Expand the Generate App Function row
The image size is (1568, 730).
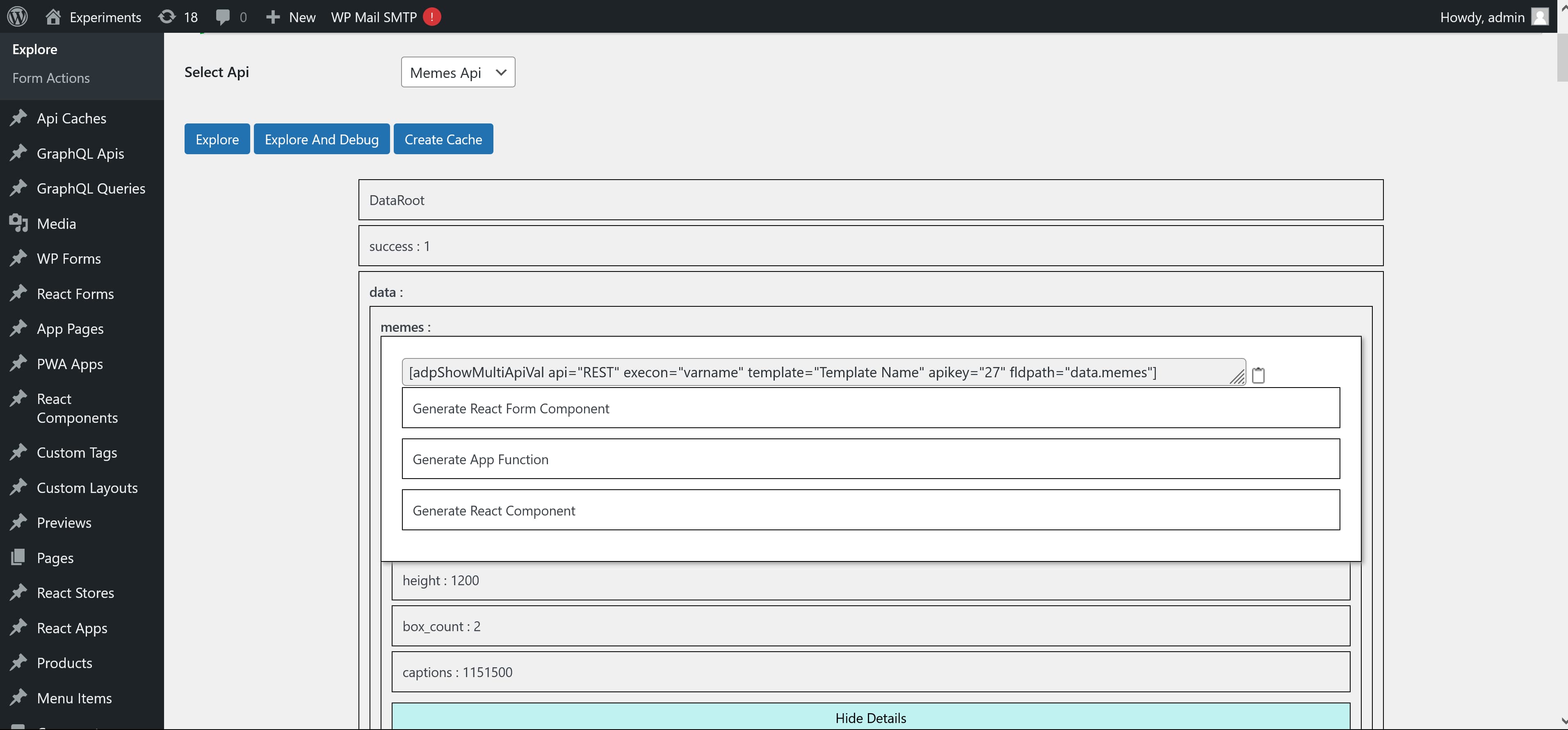[x=870, y=459]
